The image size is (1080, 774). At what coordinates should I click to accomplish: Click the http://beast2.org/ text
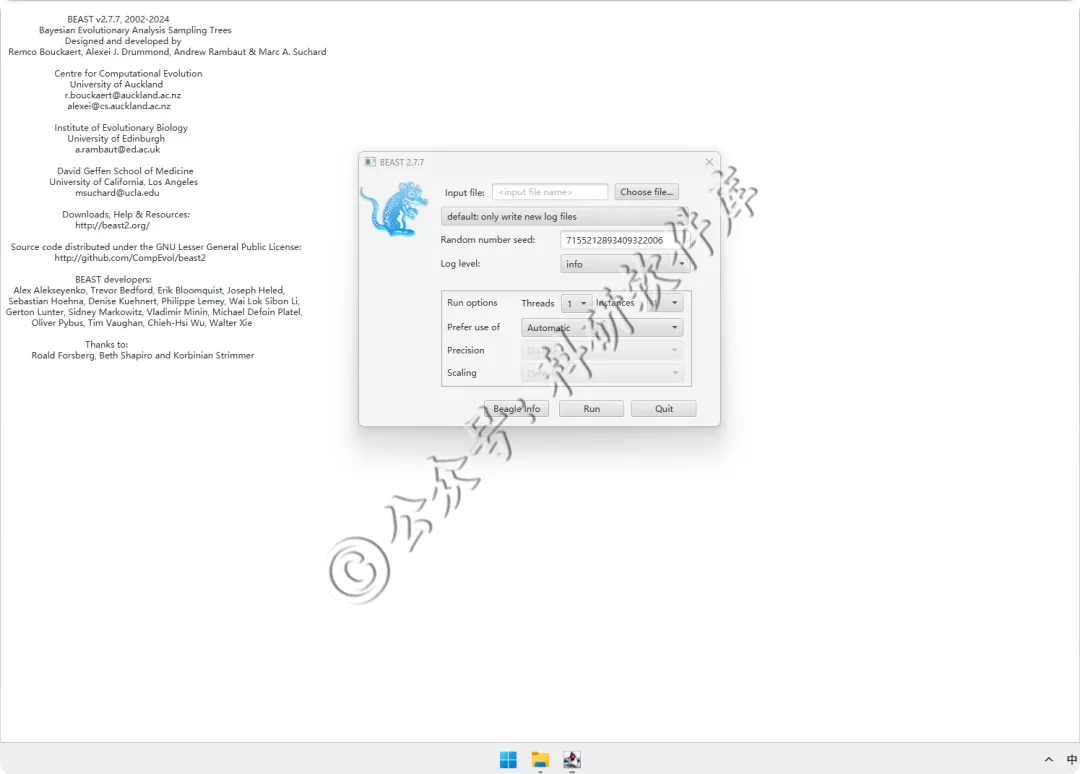pyautogui.click(x=112, y=225)
